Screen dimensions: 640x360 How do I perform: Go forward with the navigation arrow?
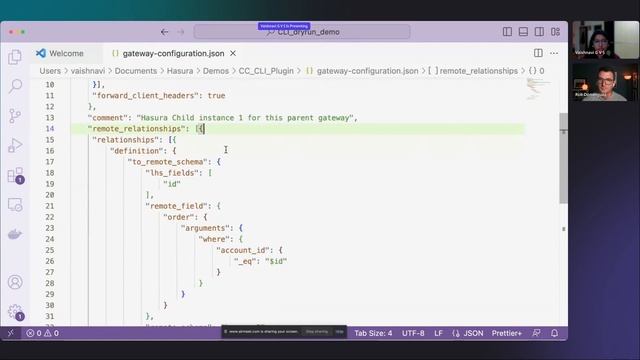tap(180, 32)
